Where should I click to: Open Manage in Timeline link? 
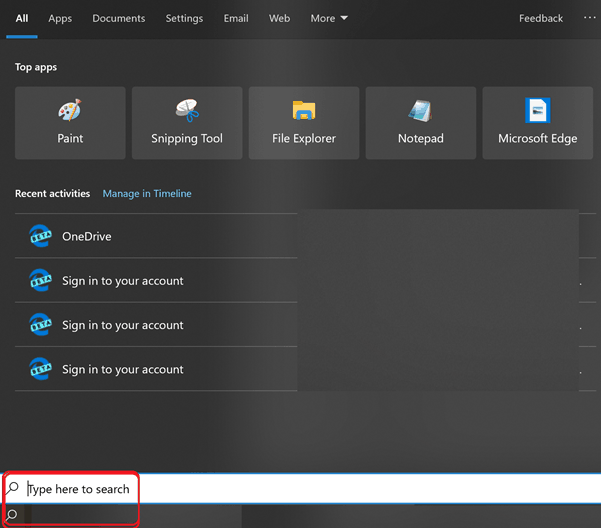147,193
